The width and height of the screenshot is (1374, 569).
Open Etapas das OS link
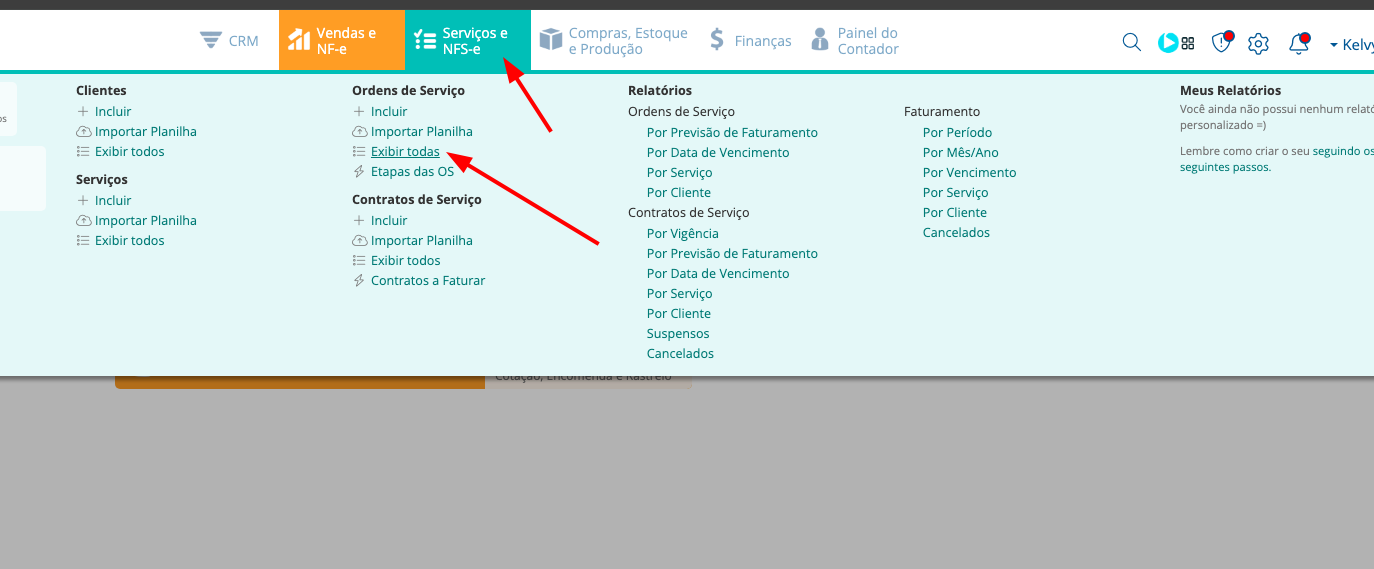(412, 172)
